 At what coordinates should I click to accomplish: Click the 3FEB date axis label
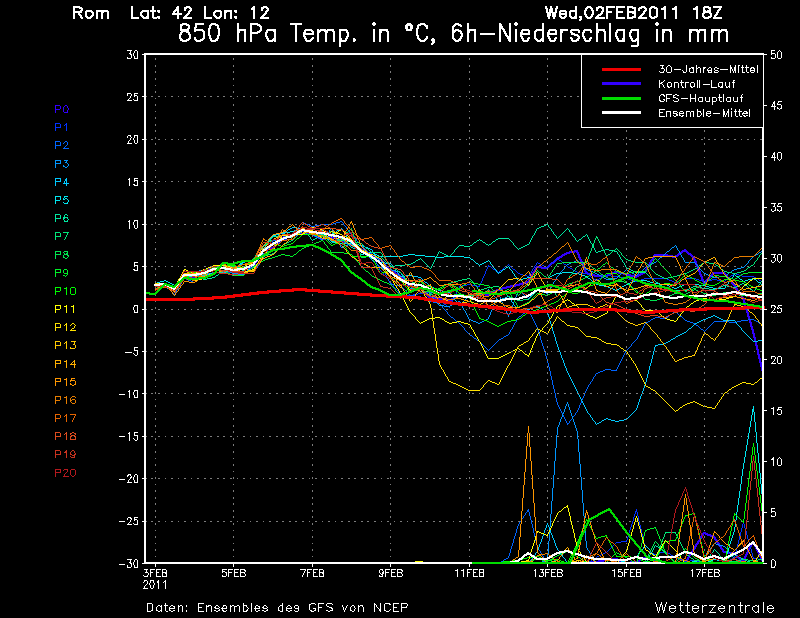click(x=155, y=574)
